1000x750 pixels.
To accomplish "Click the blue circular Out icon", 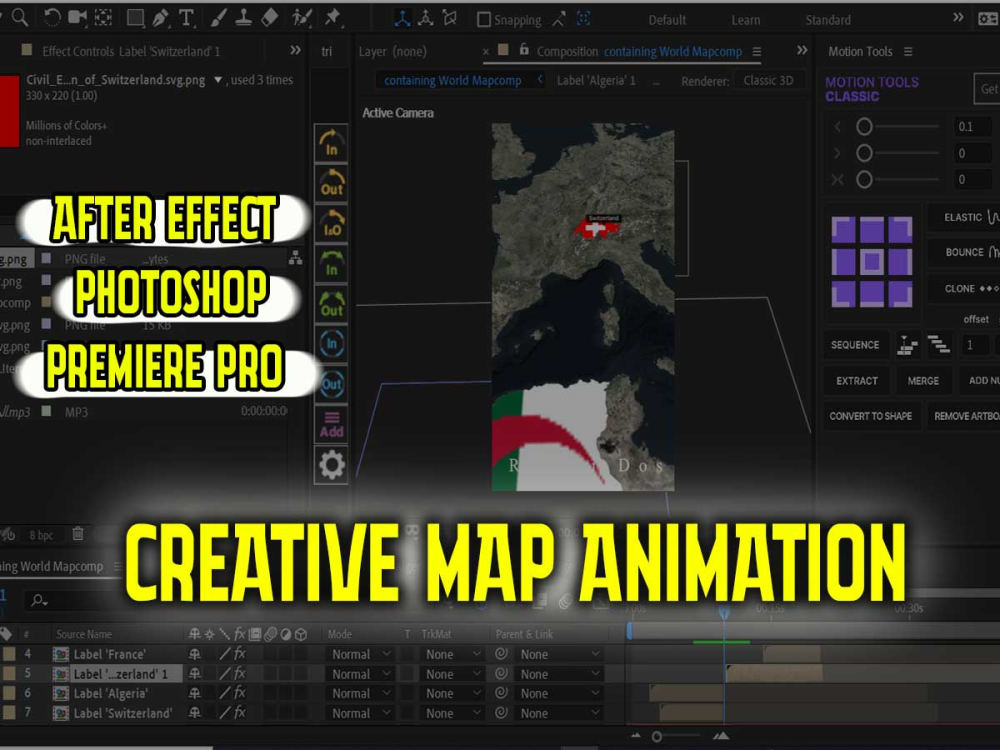I will tap(331, 384).
